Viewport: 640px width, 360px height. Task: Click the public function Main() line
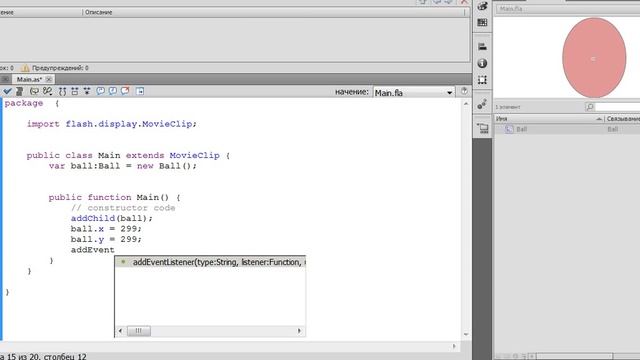tap(114, 198)
